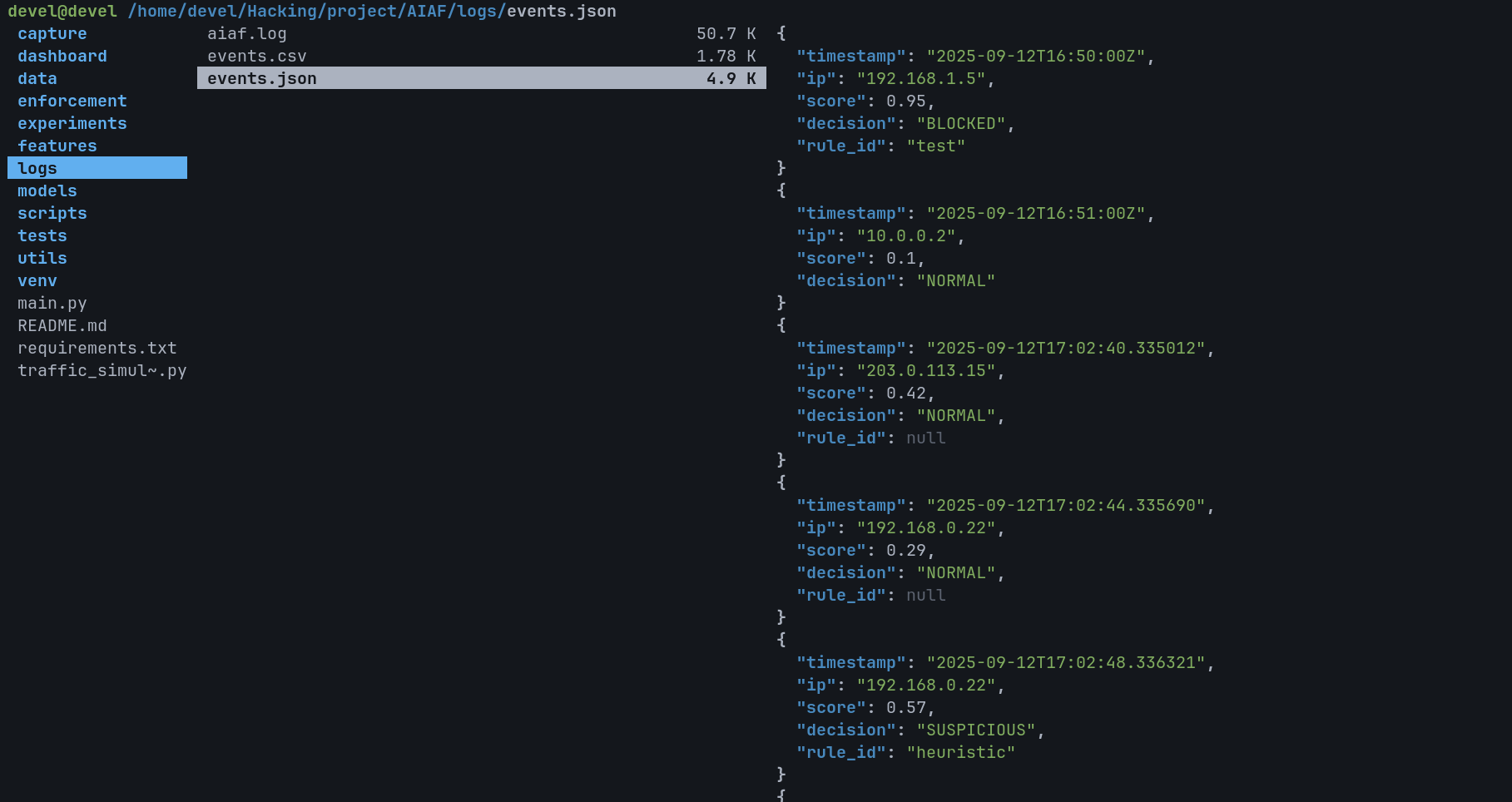Viewport: 1512px width, 802px height.
Task: Open the experiments directory
Action: point(72,124)
